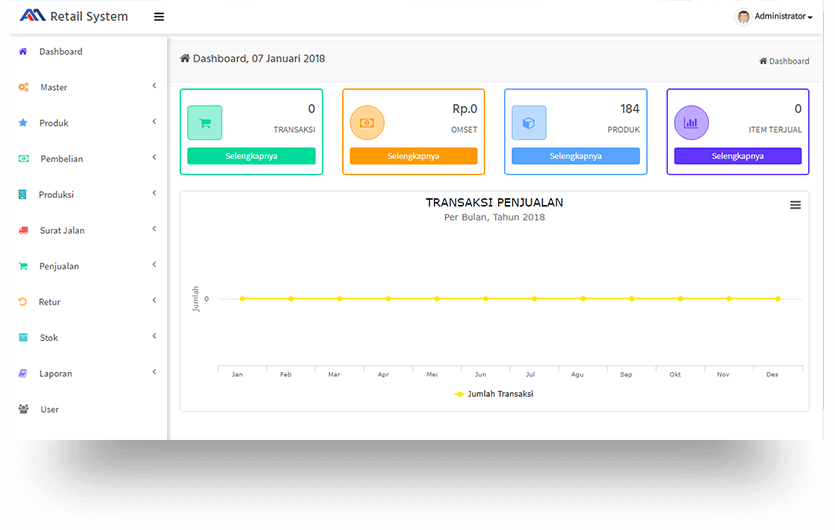Expand the Produk submenu chevron
Image resolution: width=835 pixels, height=530 pixels.
tap(154, 121)
